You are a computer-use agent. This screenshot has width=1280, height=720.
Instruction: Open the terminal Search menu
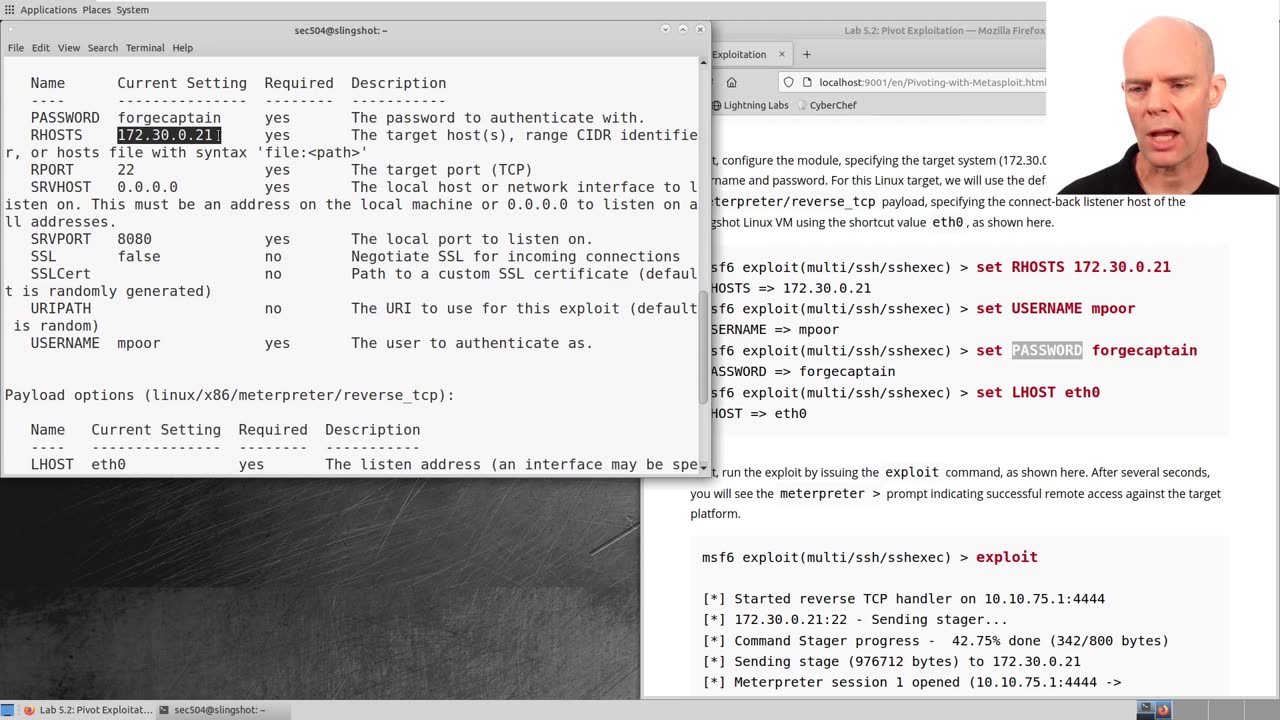(x=102, y=48)
